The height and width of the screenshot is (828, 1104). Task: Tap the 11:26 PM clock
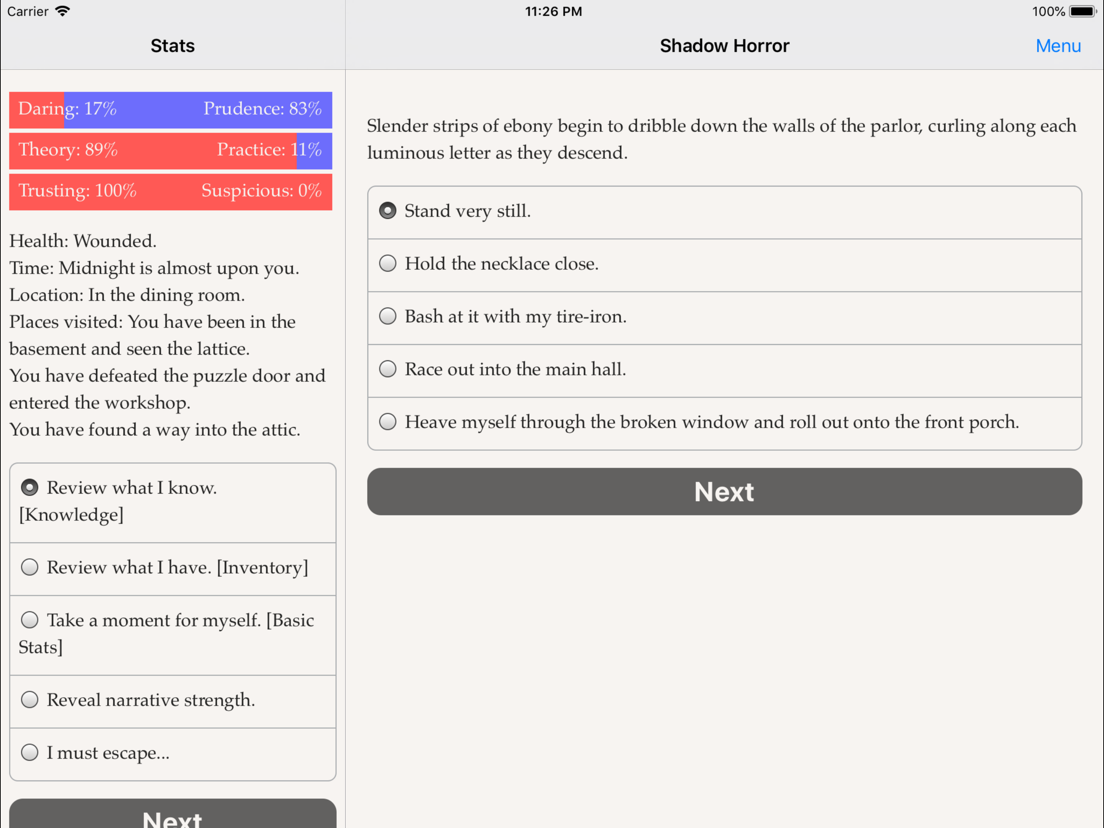(x=553, y=11)
